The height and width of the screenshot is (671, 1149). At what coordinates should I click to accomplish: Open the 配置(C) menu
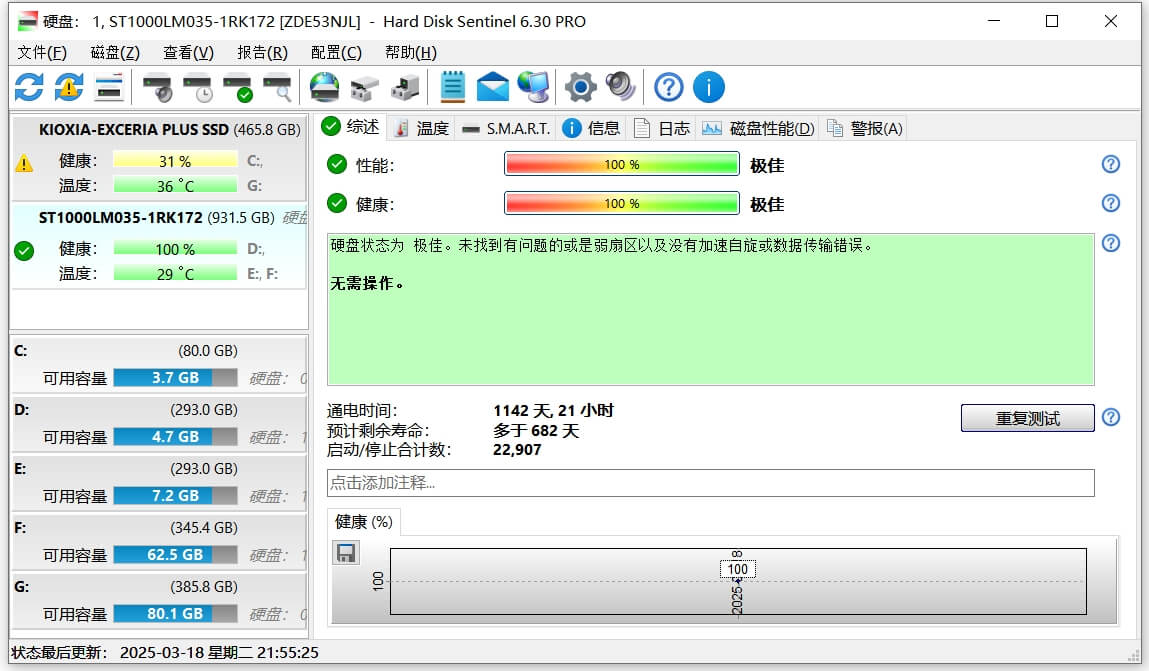point(336,53)
